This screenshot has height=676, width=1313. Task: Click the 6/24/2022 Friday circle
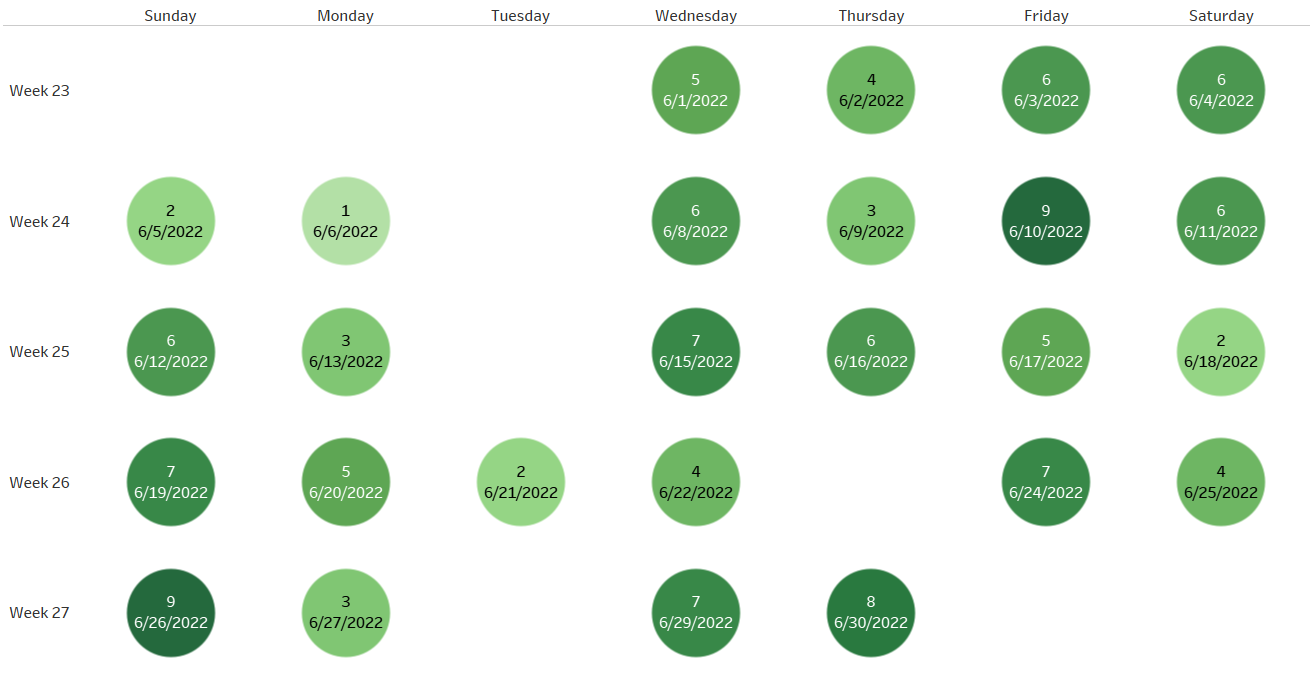point(1046,482)
